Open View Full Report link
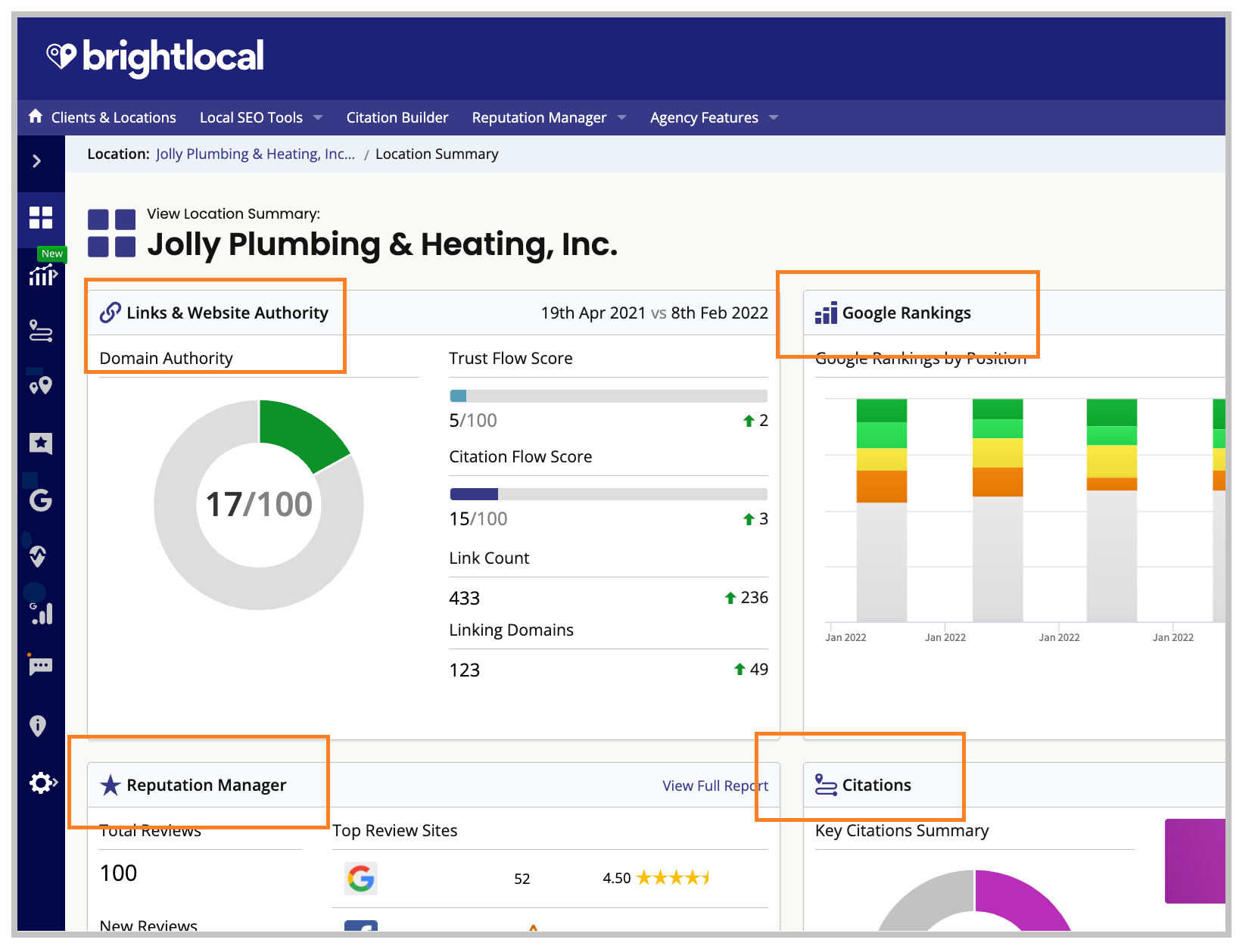1258x952 pixels. point(715,786)
